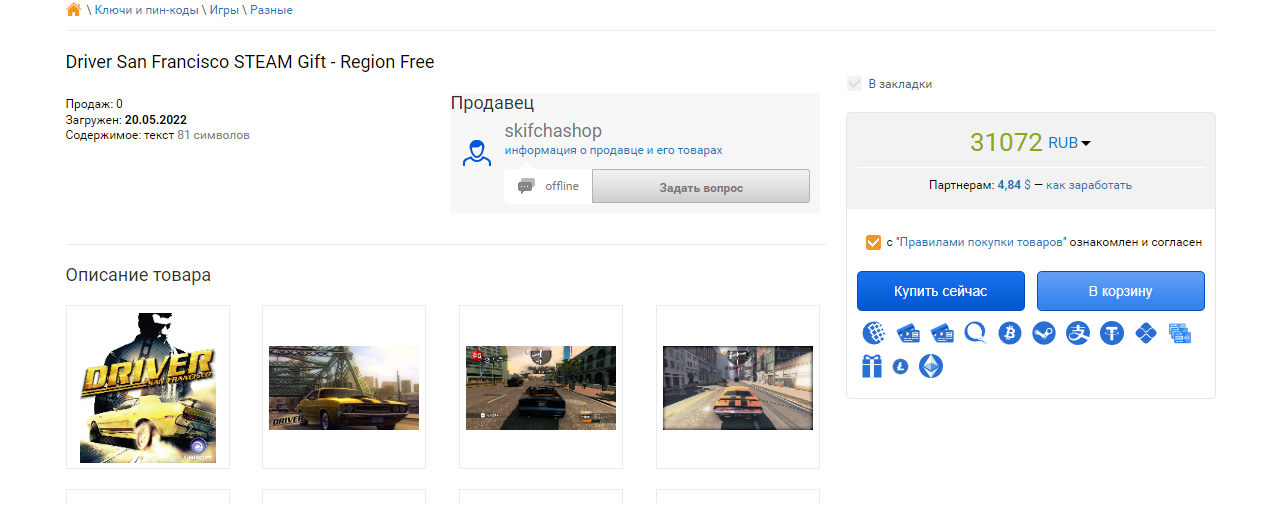Click the "81 символов" text
The width and height of the screenshot is (1279, 505).
213,134
